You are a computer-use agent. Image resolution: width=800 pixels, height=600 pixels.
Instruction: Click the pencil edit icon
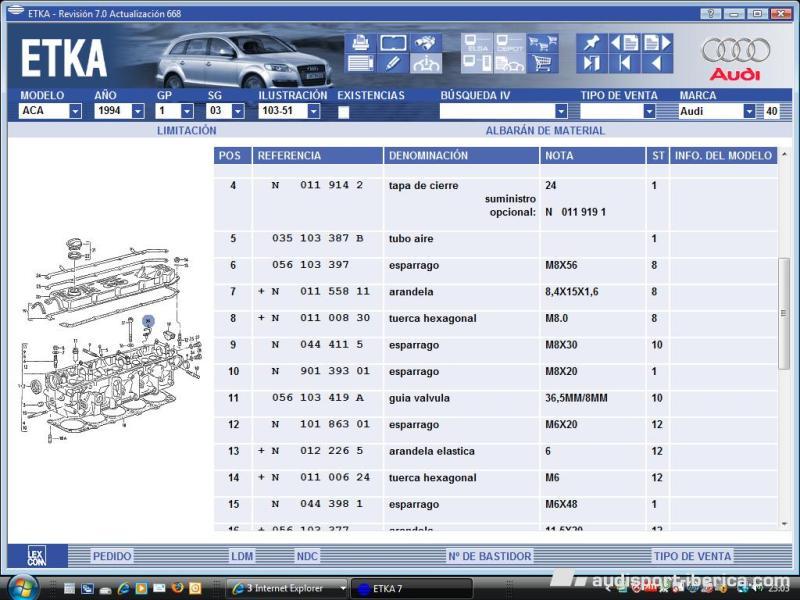click(x=393, y=64)
